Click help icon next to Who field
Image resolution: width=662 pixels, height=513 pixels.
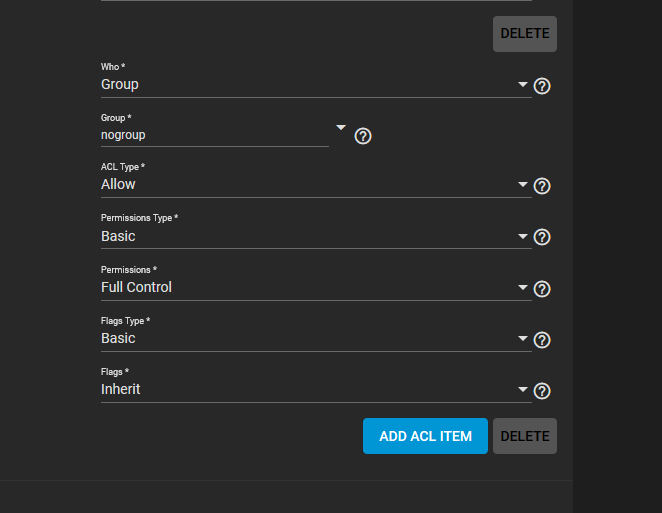click(x=542, y=86)
